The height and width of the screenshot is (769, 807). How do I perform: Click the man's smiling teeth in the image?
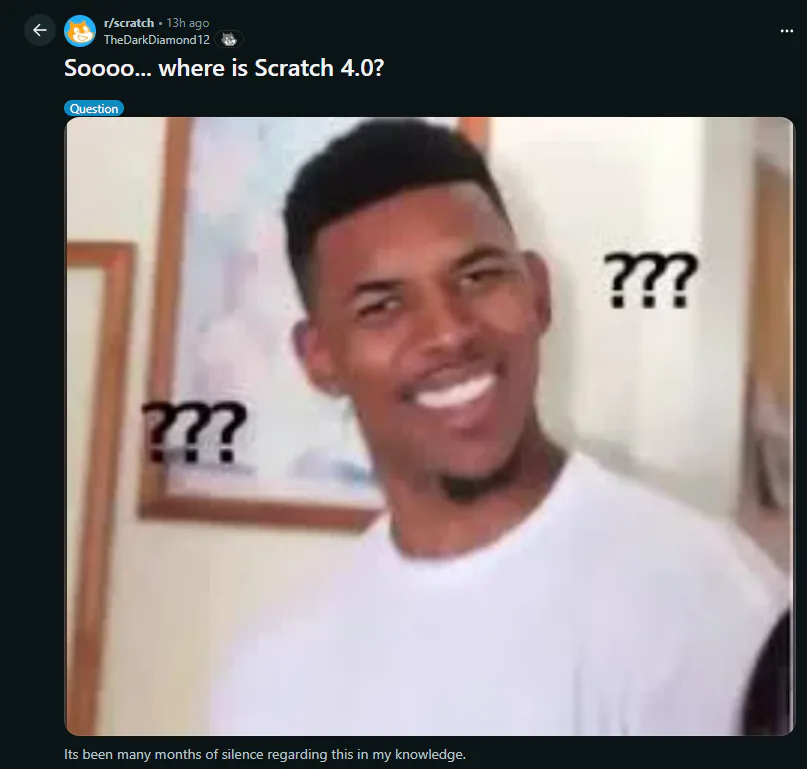[x=454, y=391]
